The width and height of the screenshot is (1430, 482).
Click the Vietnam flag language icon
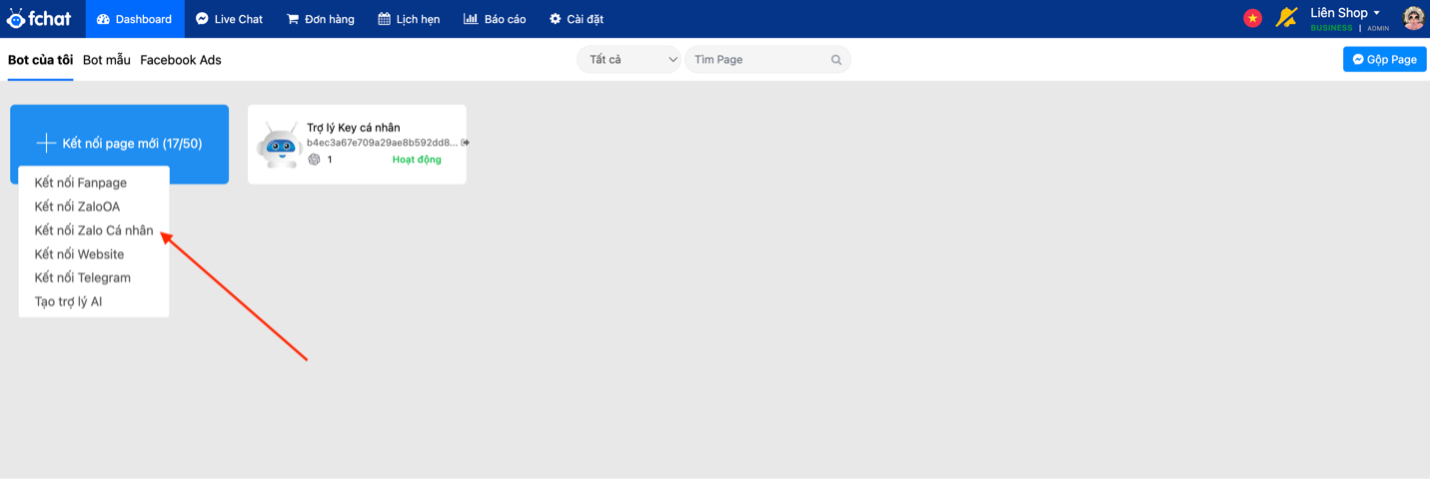[x=1252, y=18]
